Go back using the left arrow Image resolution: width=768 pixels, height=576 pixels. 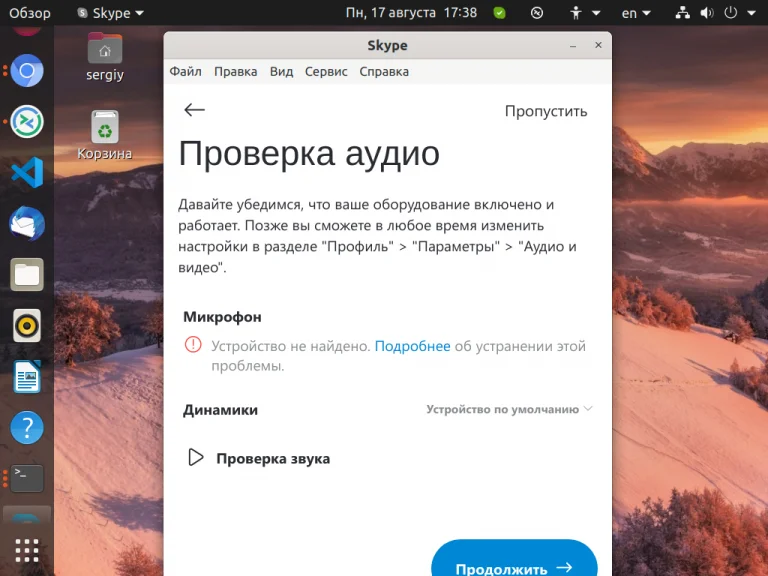[x=194, y=110]
